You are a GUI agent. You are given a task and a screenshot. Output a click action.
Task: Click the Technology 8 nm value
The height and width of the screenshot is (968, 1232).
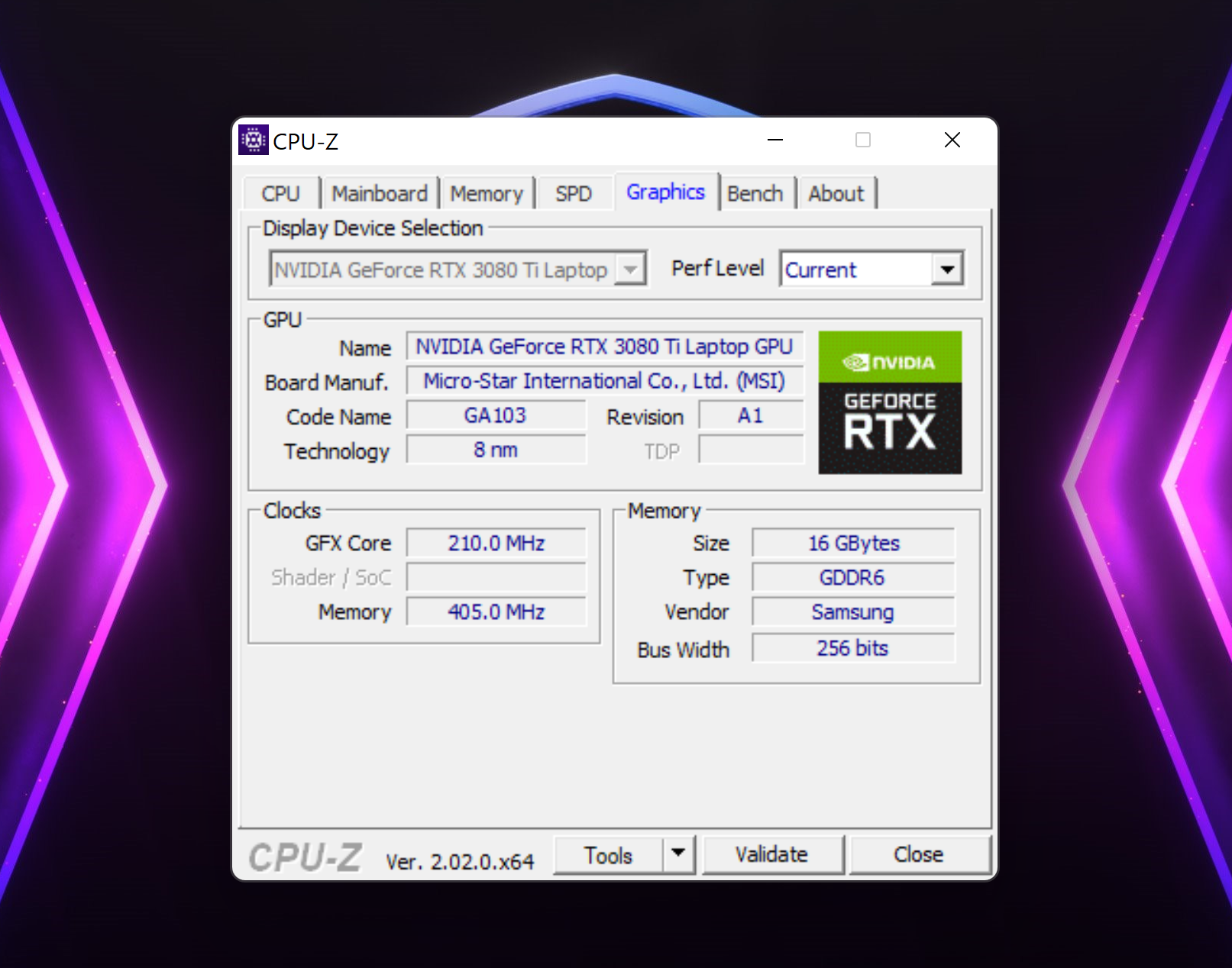click(496, 450)
